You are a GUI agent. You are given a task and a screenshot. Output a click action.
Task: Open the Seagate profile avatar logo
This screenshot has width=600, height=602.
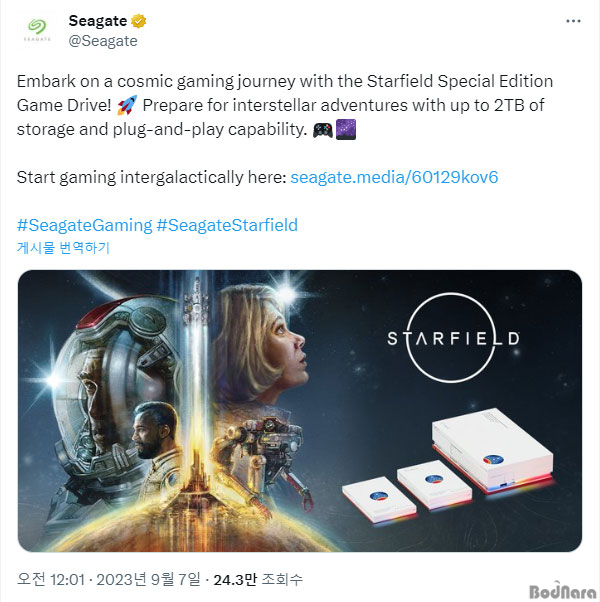coord(37,30)
